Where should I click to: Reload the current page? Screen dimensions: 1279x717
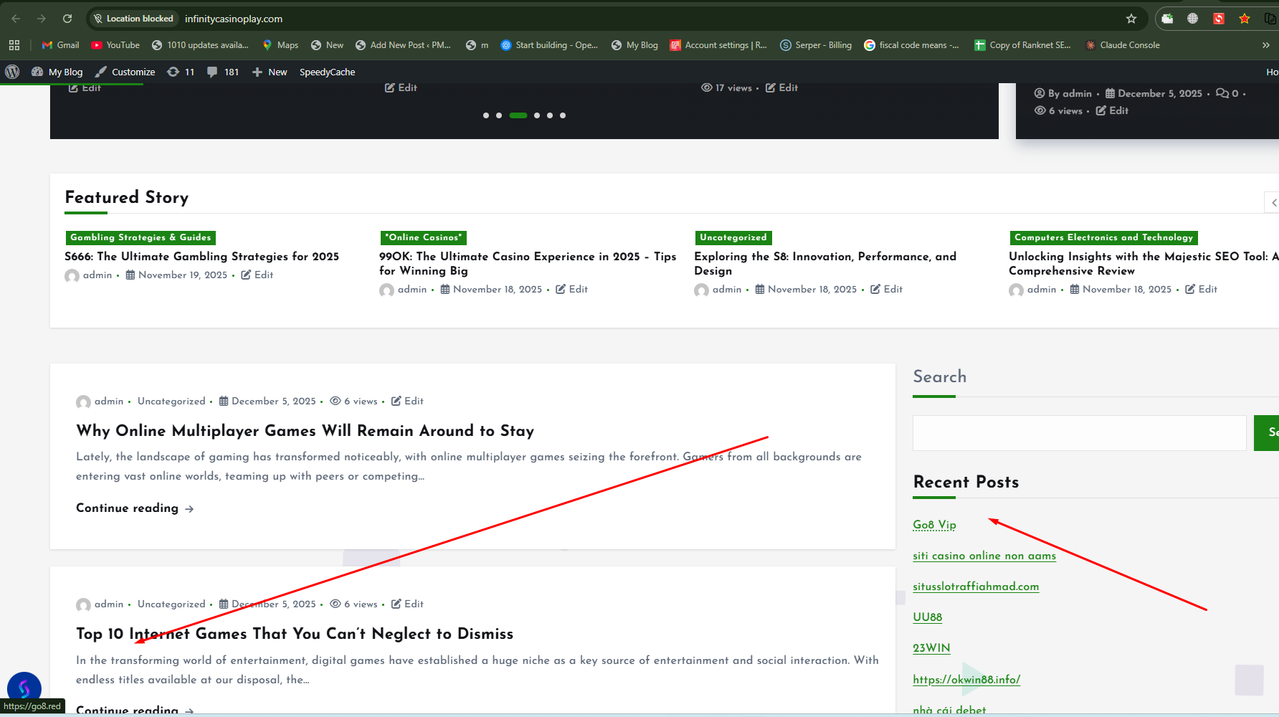(67, 18)
